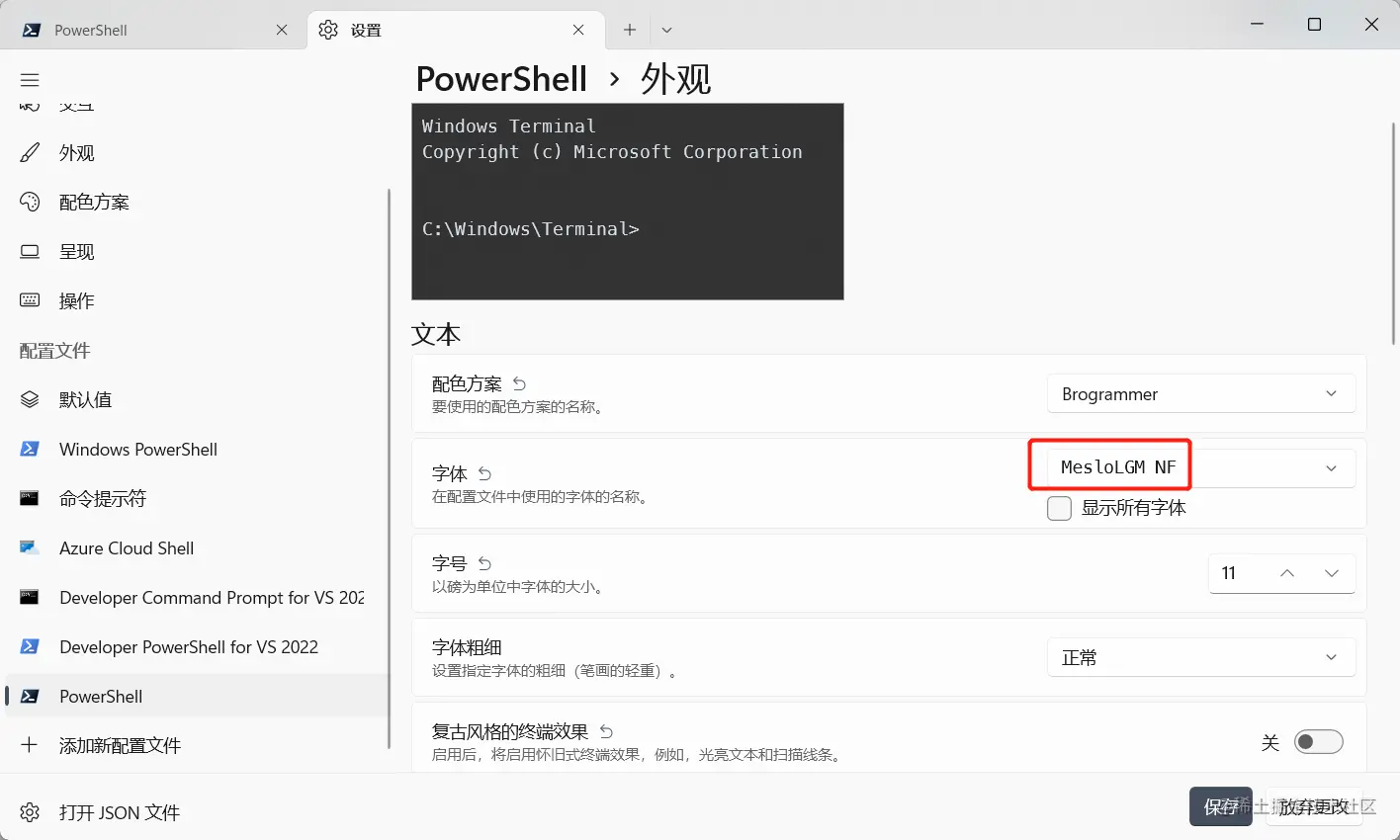1400x840 pixels.
Task: Open 配色方案 in the sidebar
Action: [197, 203]
